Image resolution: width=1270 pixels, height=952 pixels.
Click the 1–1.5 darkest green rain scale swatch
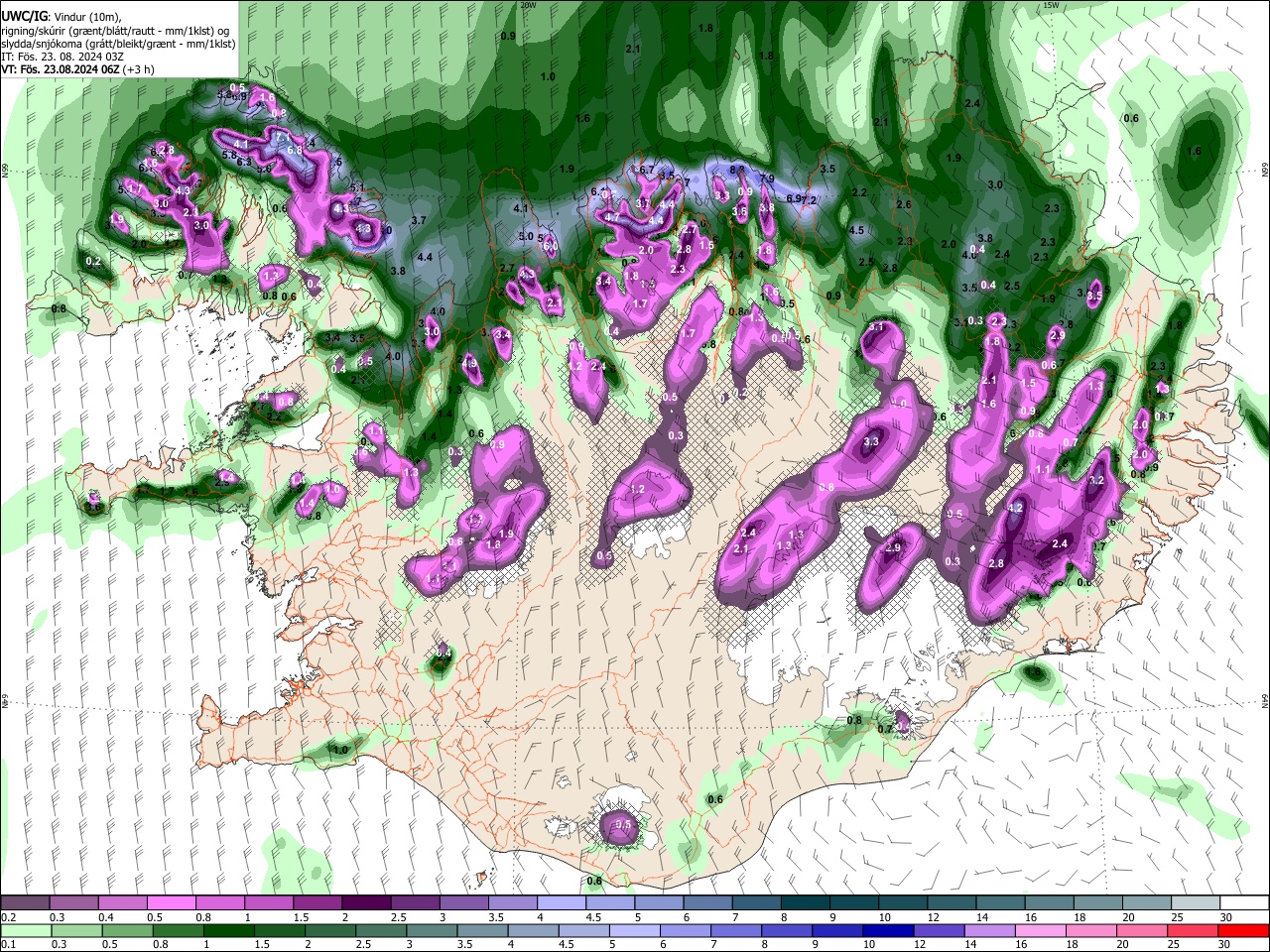(x=229, y=930)
